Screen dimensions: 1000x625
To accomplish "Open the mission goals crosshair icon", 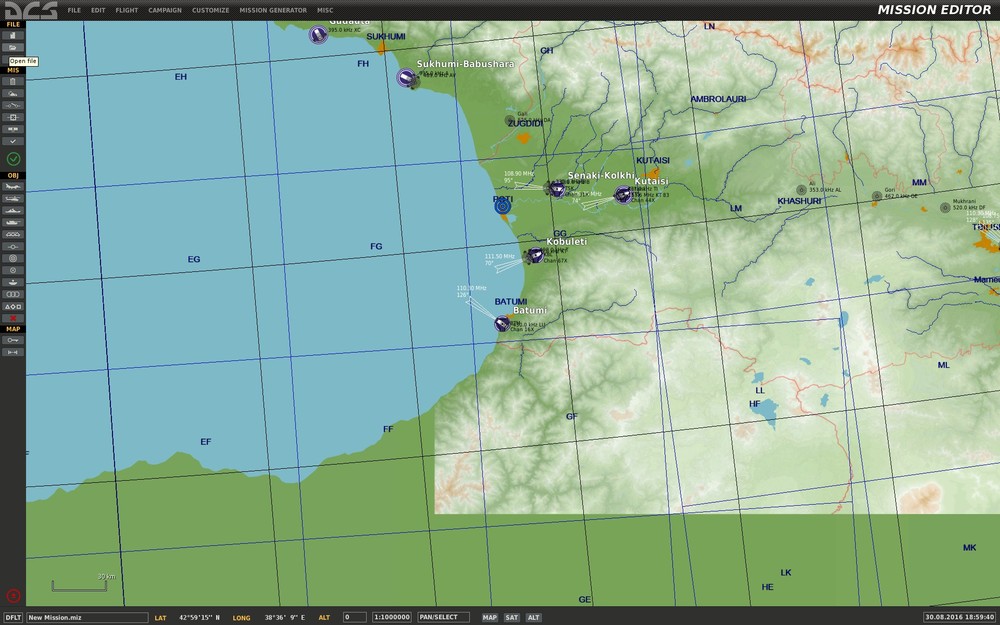I will (x=13, y=117).
